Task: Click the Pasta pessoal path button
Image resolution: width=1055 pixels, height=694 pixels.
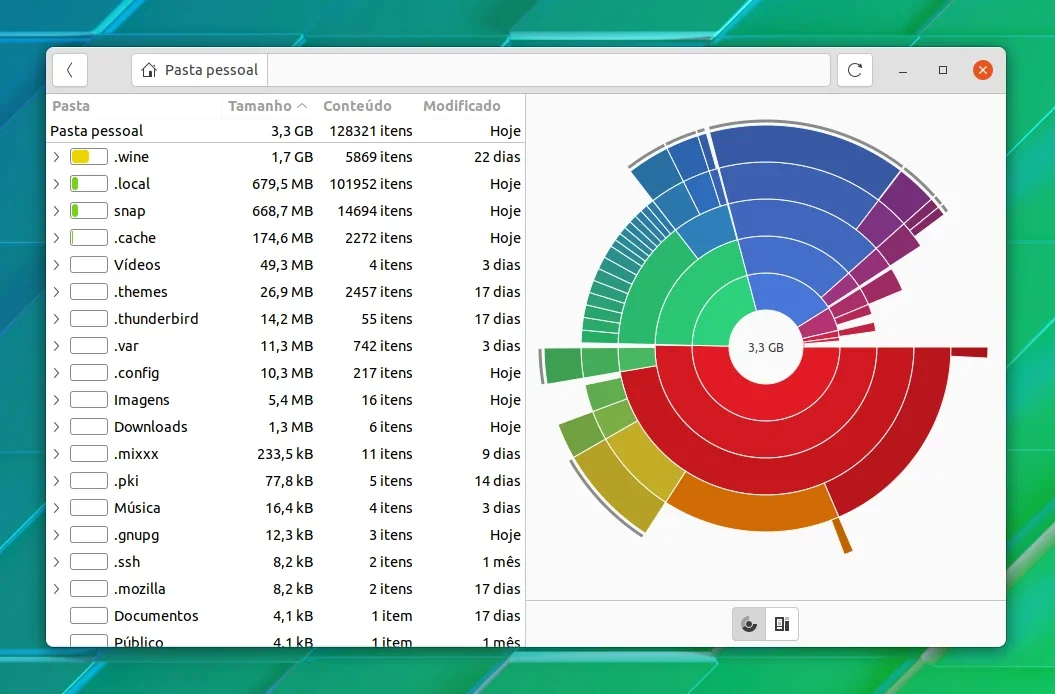Action: 200,70
